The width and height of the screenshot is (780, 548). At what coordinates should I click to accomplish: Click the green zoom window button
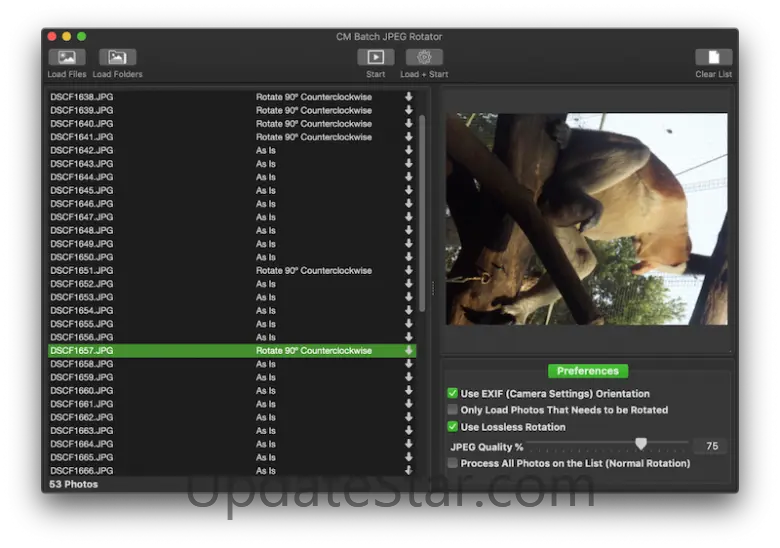coord(82,36)
